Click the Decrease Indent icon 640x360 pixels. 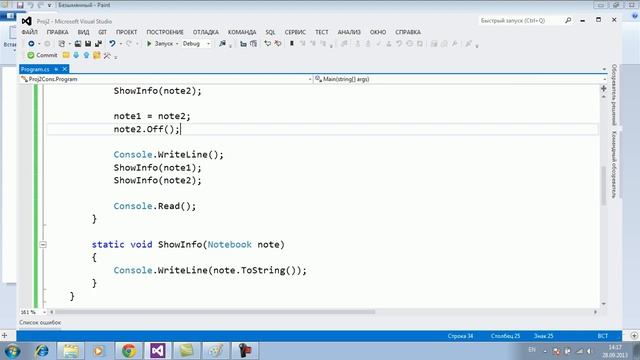pos(243,44)
